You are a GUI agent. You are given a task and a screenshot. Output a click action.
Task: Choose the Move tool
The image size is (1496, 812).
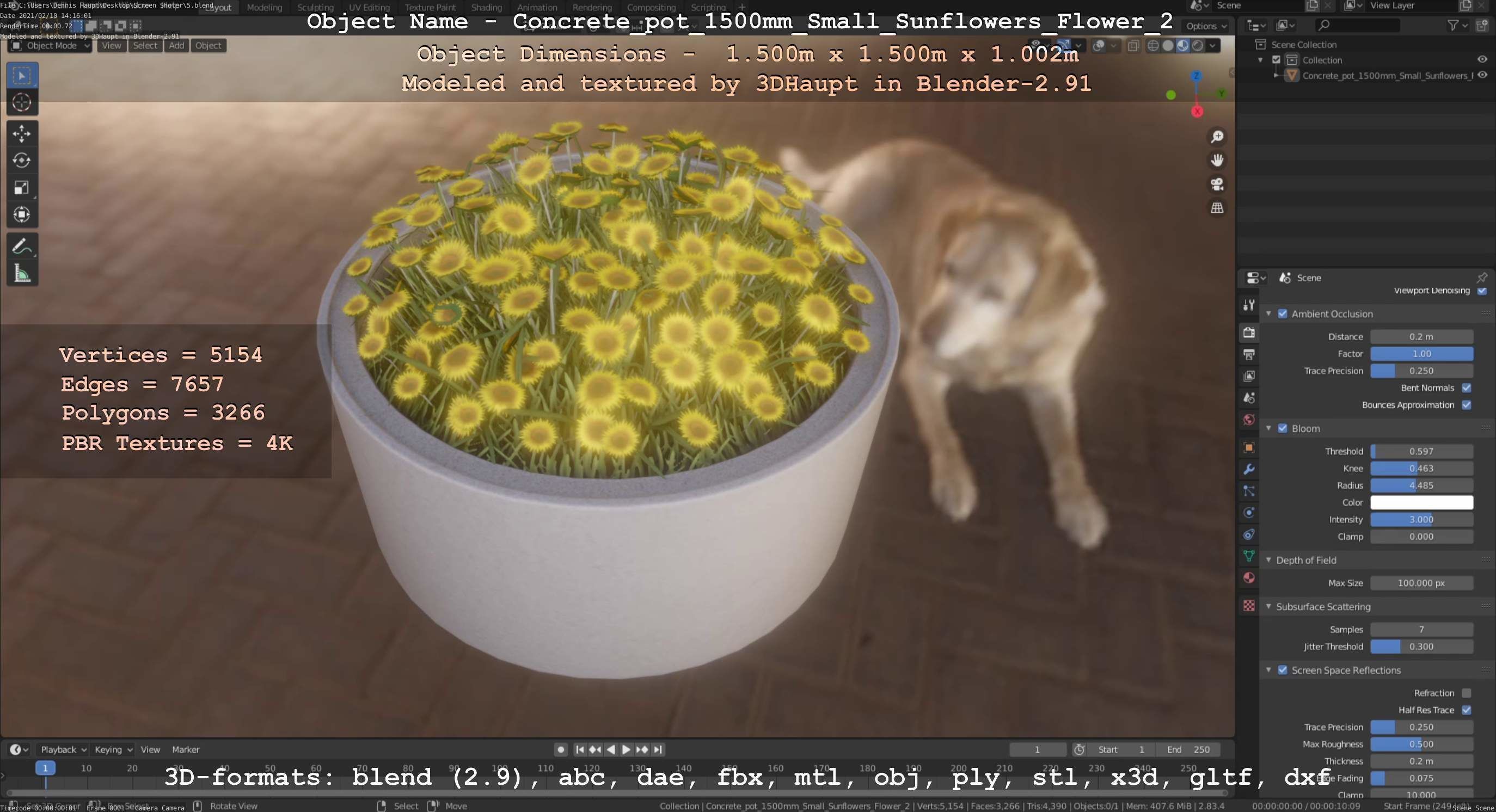click(x=22, y=133)
